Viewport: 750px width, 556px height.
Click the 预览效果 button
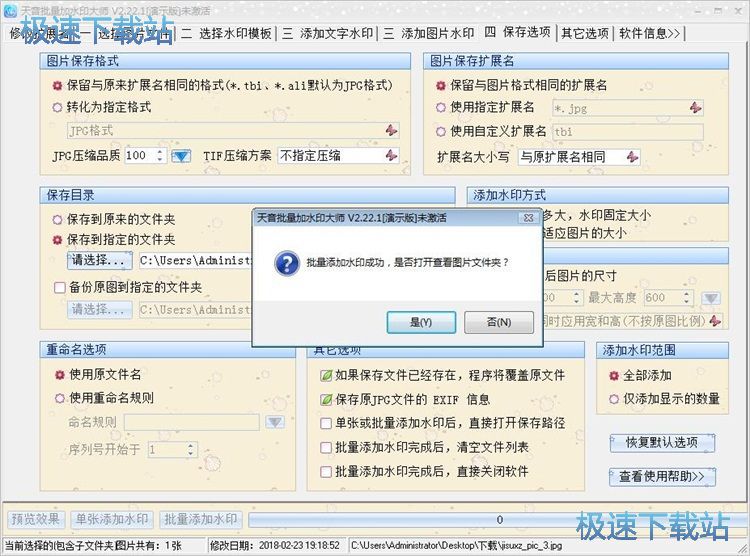(35, 519)
